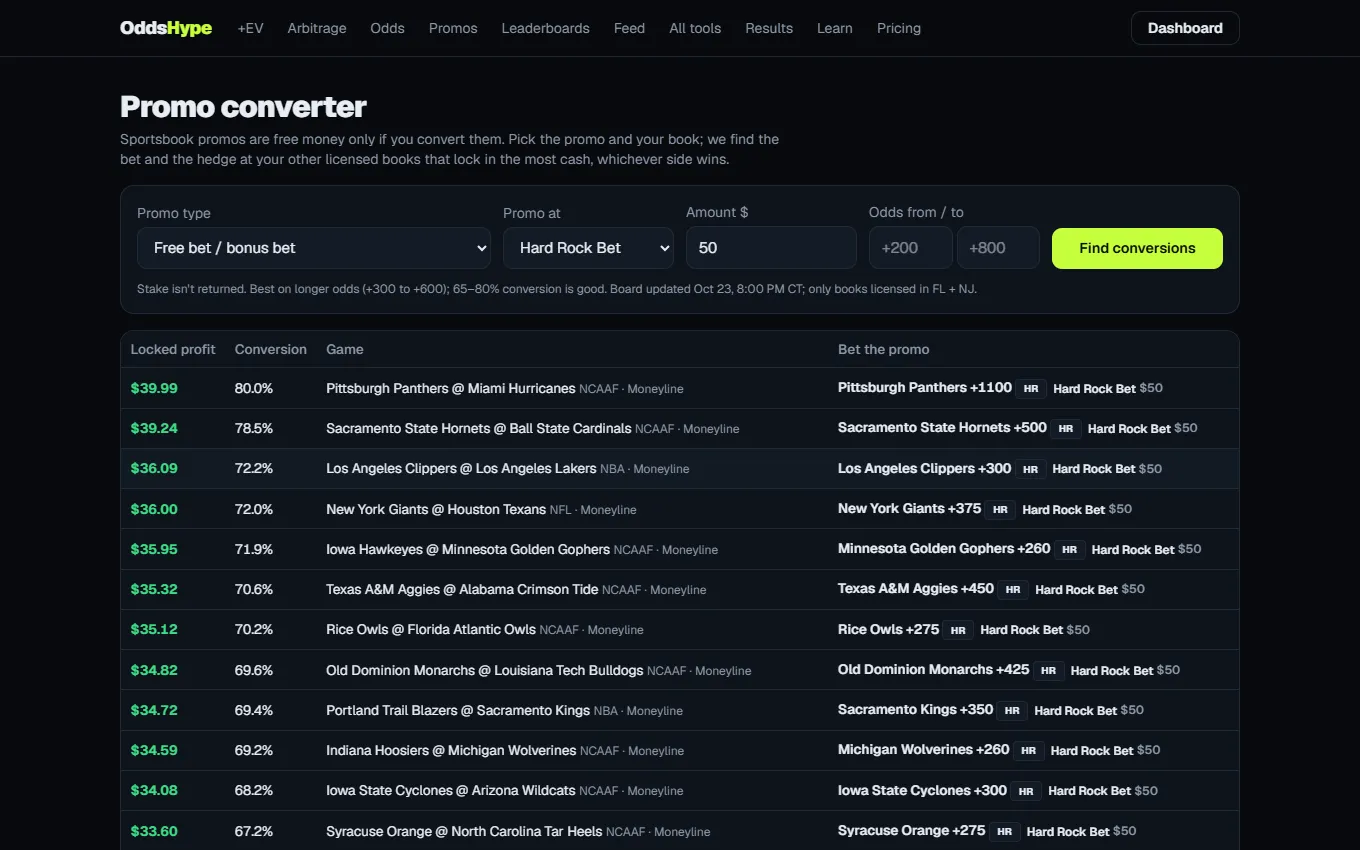Viewport: 1360px width, 850px height.
Task: Click the Find conversions button
Action: (1137, 248)
